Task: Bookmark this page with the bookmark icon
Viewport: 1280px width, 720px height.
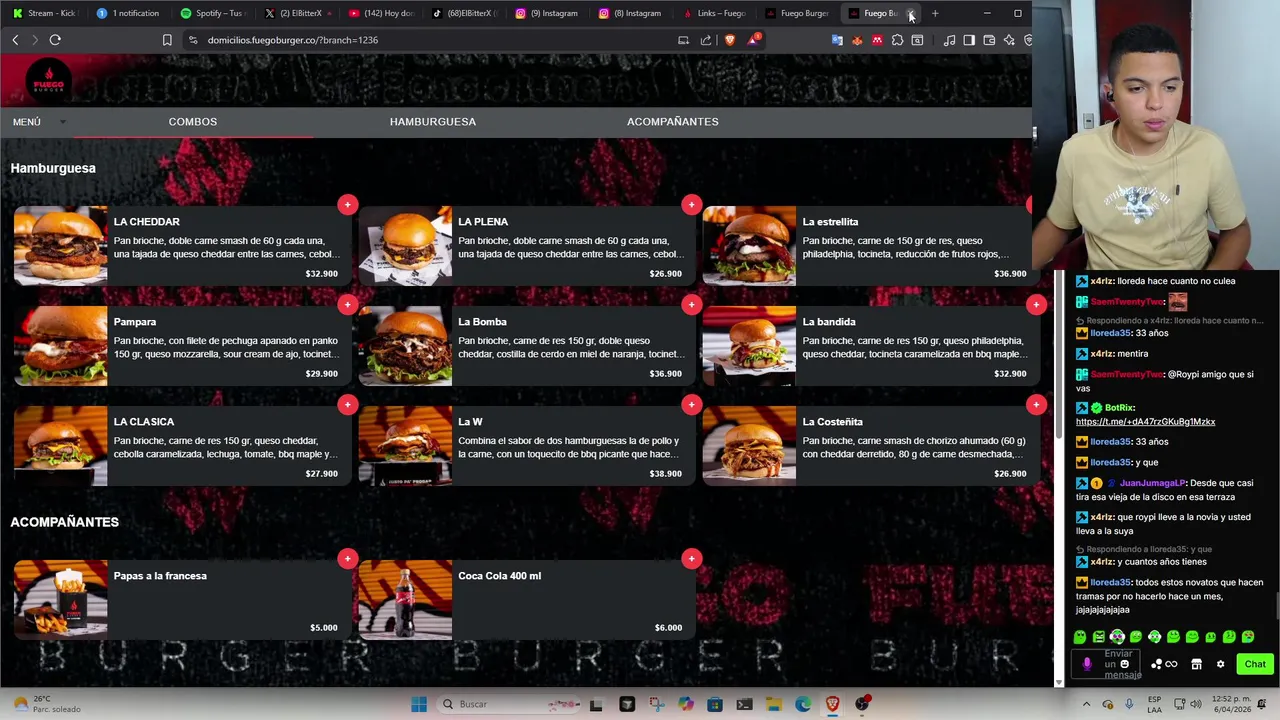Action: tap(167, 40)
